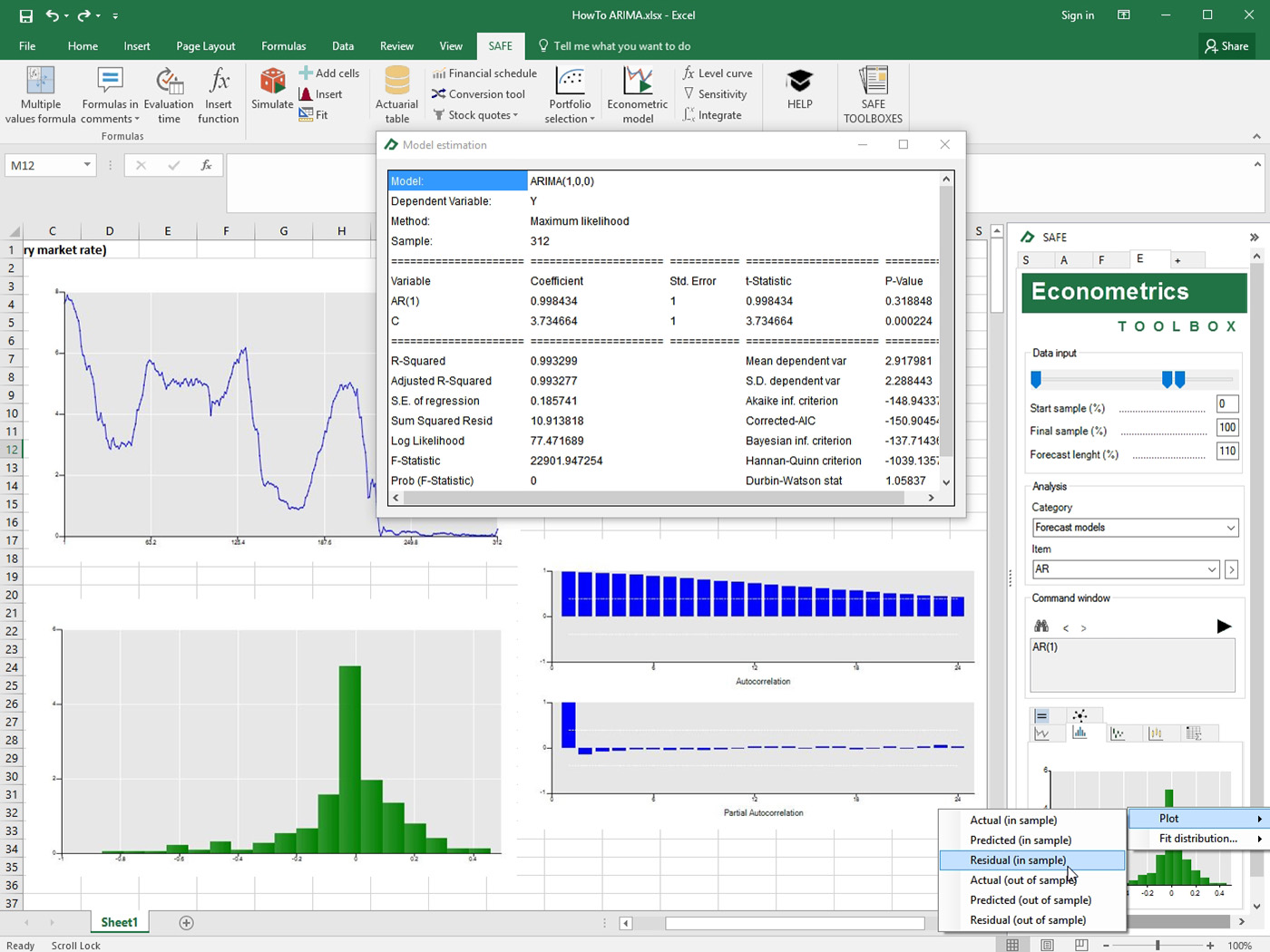Select the candlestick chart tab icon
The height and width of the screenshot is (952, 1270).
tap(1156, 733)
